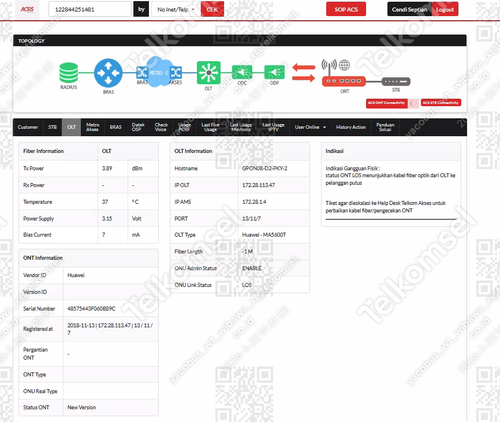Open the Metro Akses tab
This screenshot has height=422, width=500.
(x=92, y=127)
